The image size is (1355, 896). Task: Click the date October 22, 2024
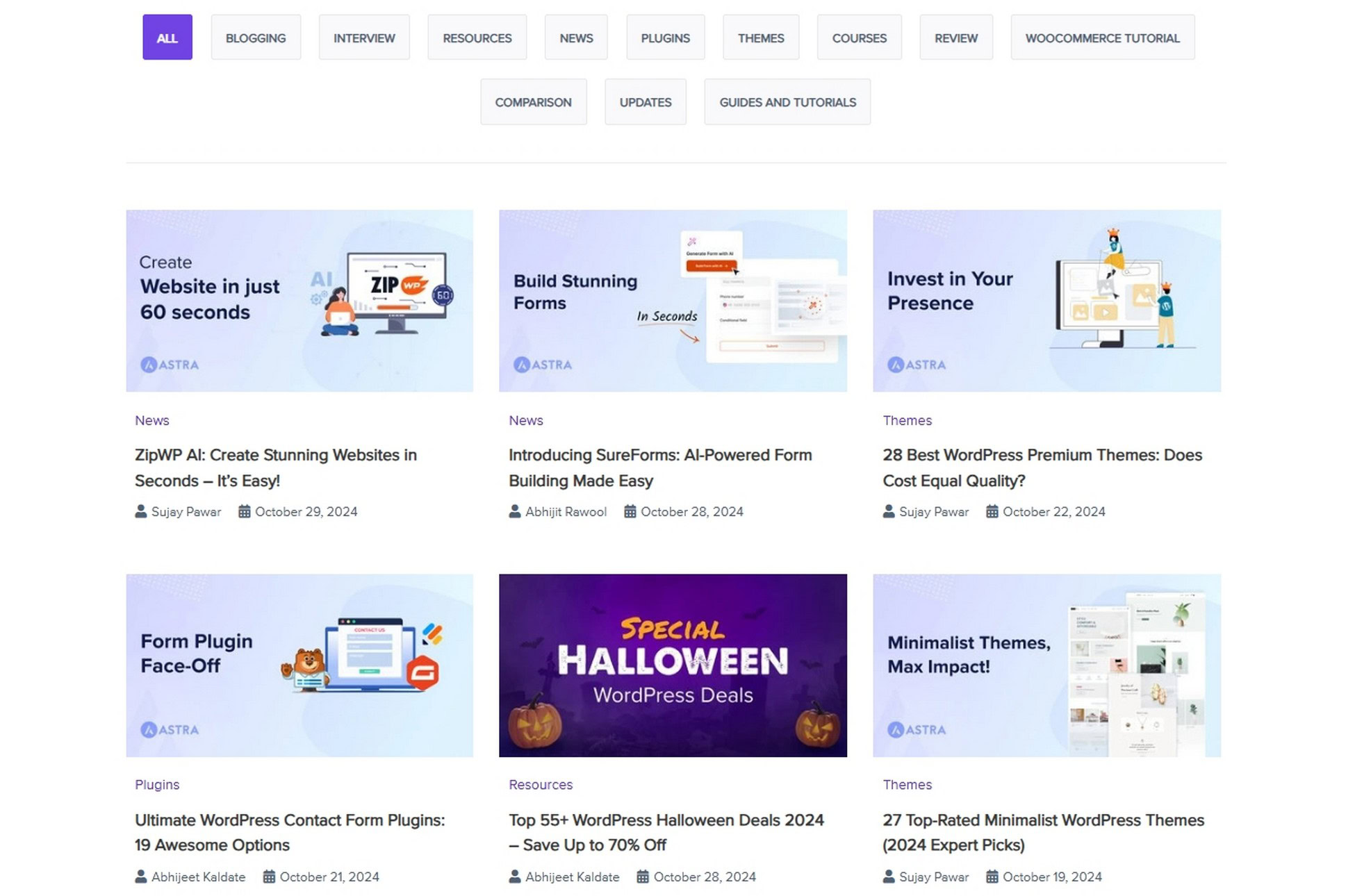pyautogui.click(x=1054, y=512)
